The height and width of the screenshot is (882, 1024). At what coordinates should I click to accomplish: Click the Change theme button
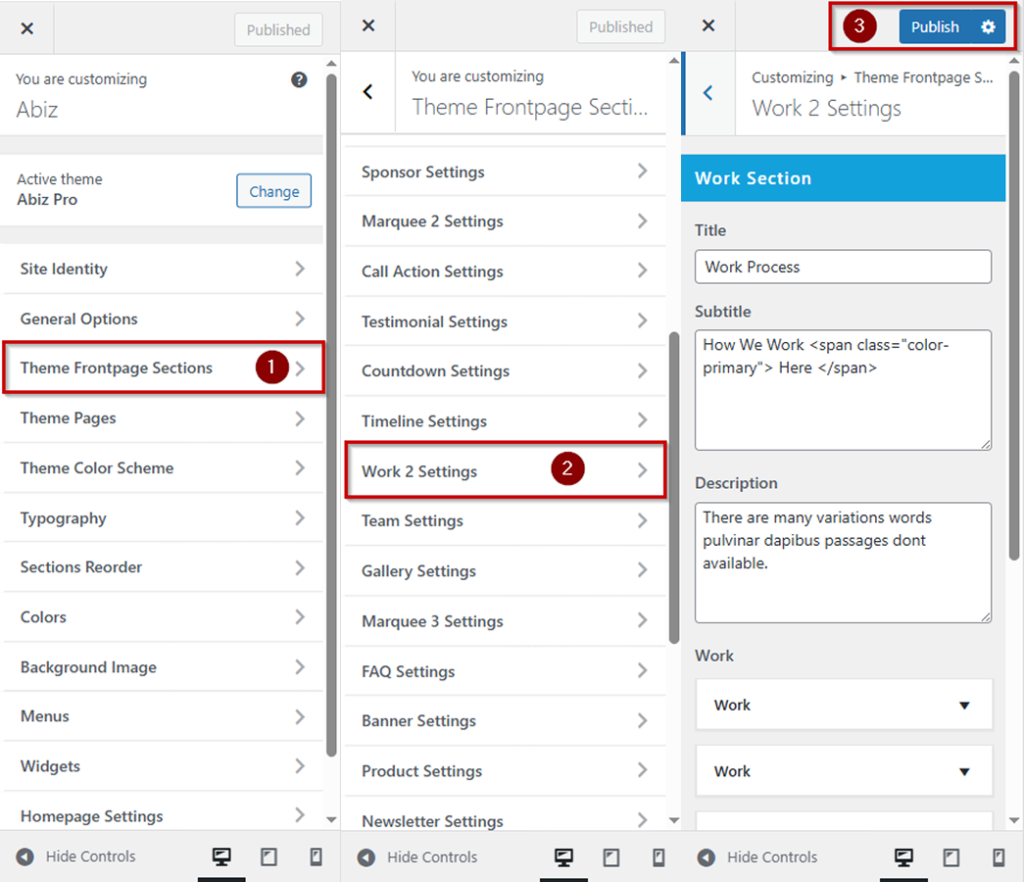click(274, 191)
